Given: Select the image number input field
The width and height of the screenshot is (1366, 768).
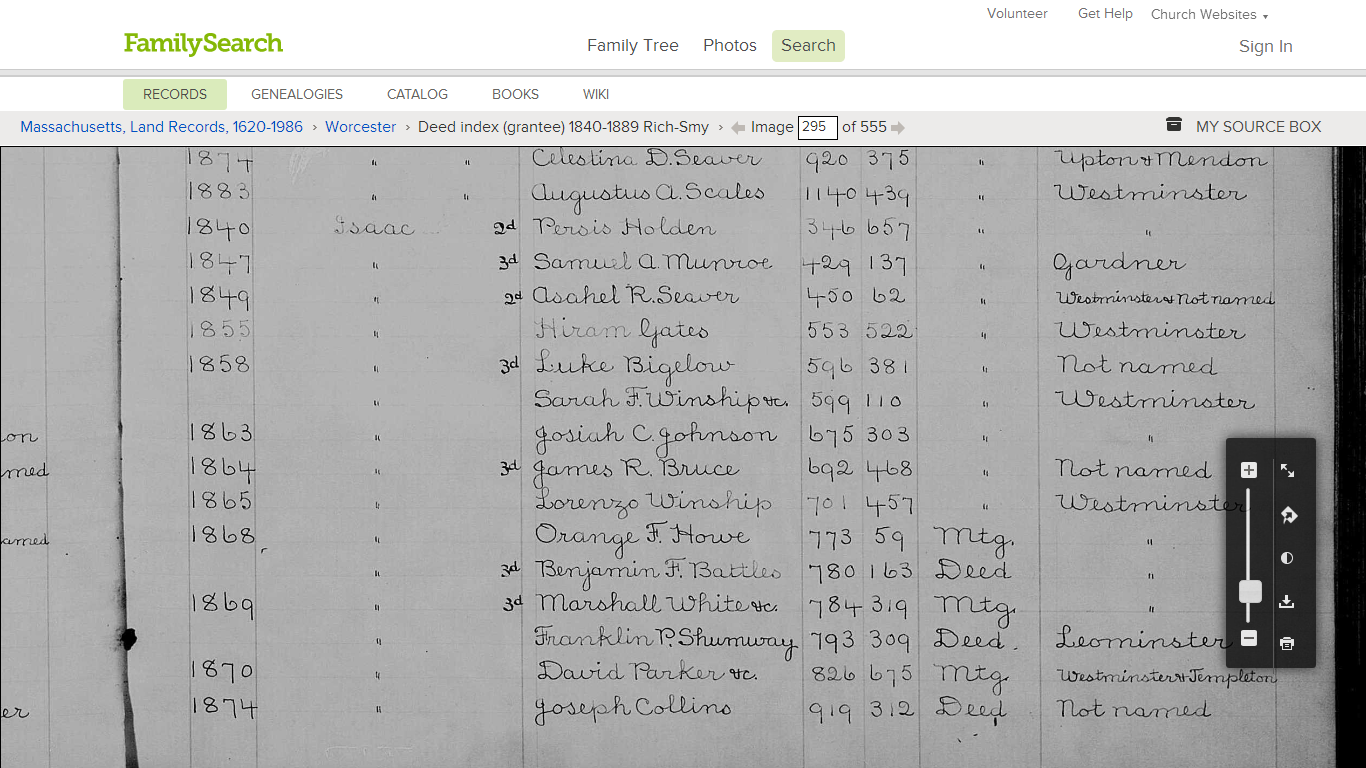Looking at the screenshot, I should point(816,127).
